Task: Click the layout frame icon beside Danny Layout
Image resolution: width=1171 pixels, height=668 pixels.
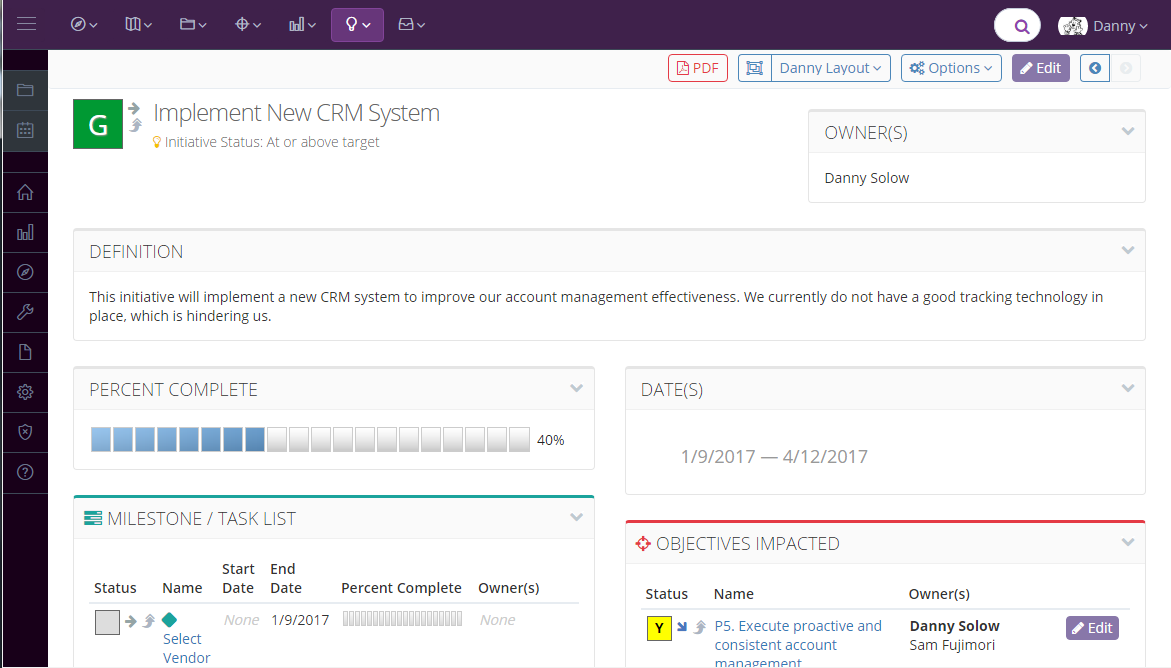Action: pyautogui.click(x=754, y=68)
